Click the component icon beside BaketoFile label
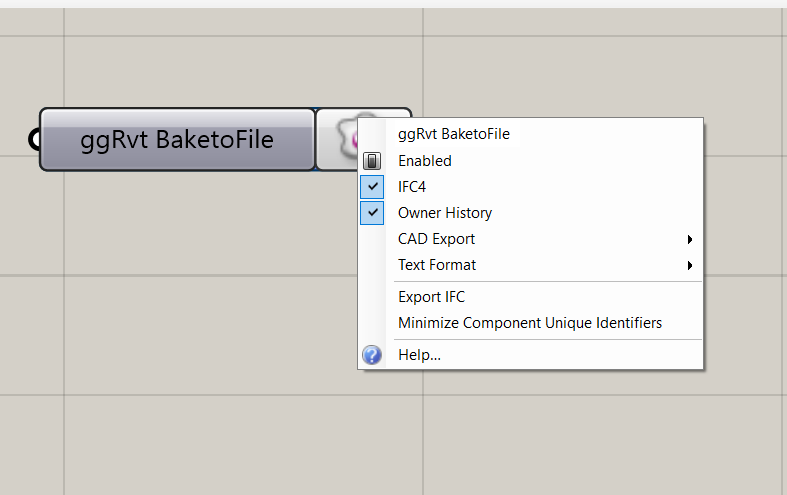 coord(346,137)
